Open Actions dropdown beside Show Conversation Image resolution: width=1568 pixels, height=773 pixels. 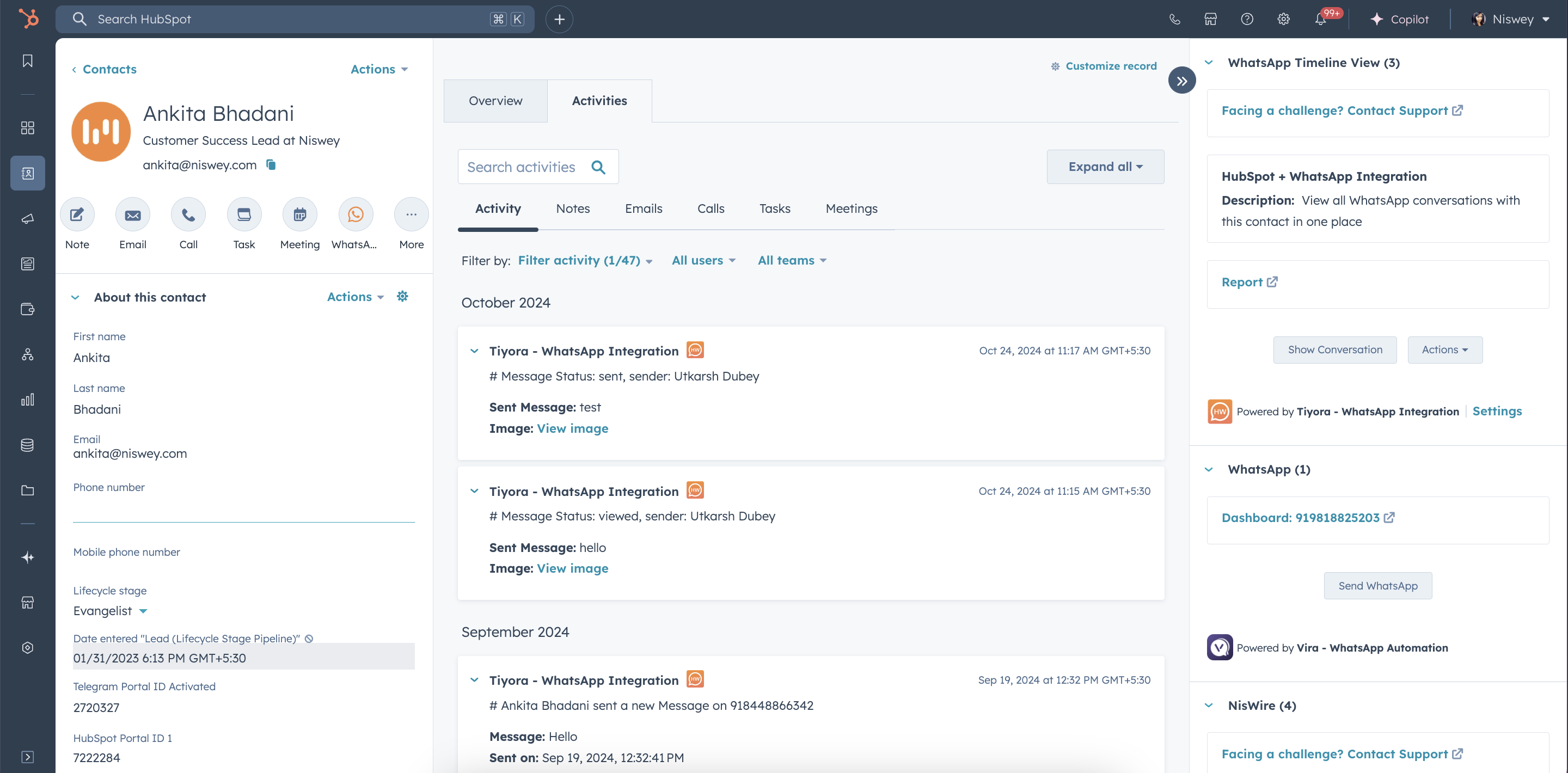point(1445,350)
